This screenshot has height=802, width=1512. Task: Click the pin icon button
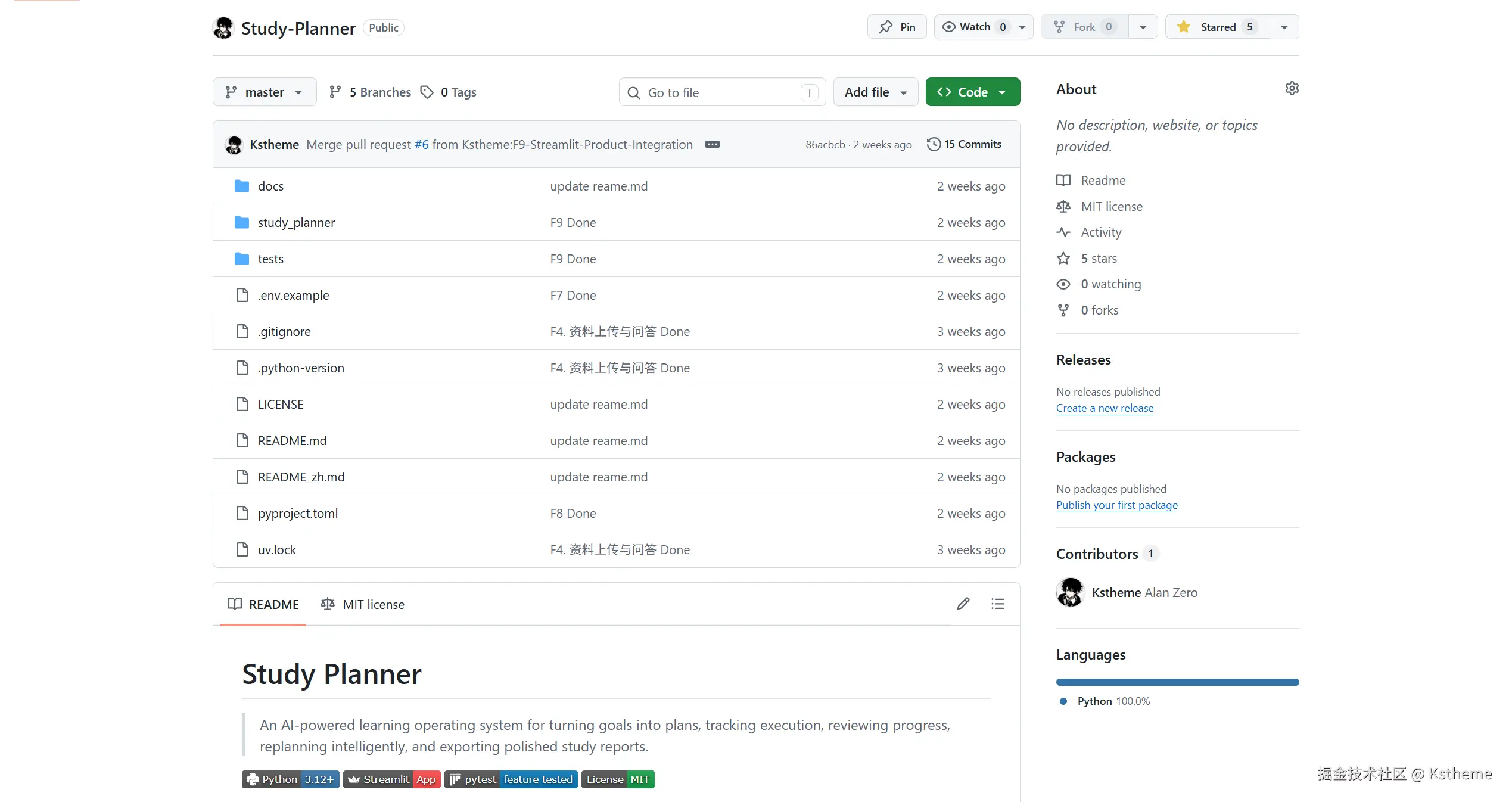(897, 27)
